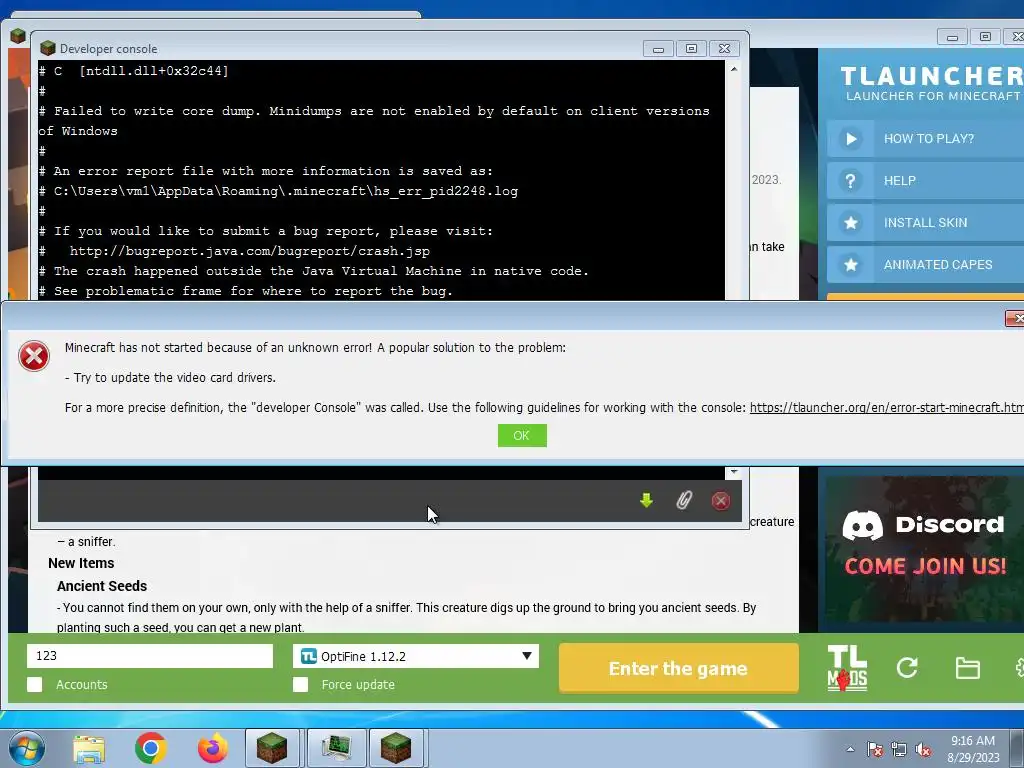The image size is (1024, 768).
Task: Click the Ancient Seeds heading
Action: click(102, 586)
